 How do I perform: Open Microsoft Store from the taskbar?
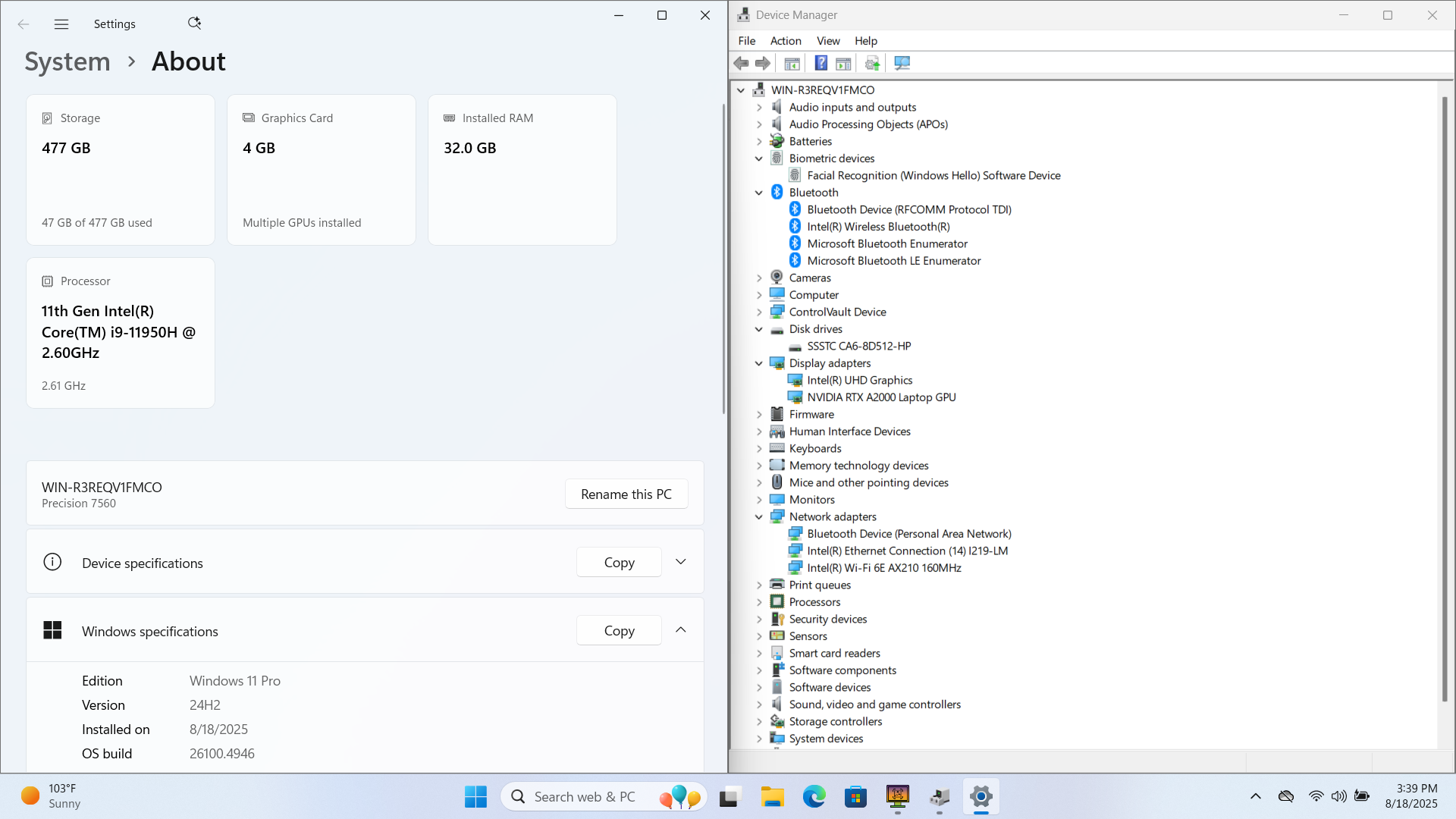pyautogui.click(x=855, y=797)
